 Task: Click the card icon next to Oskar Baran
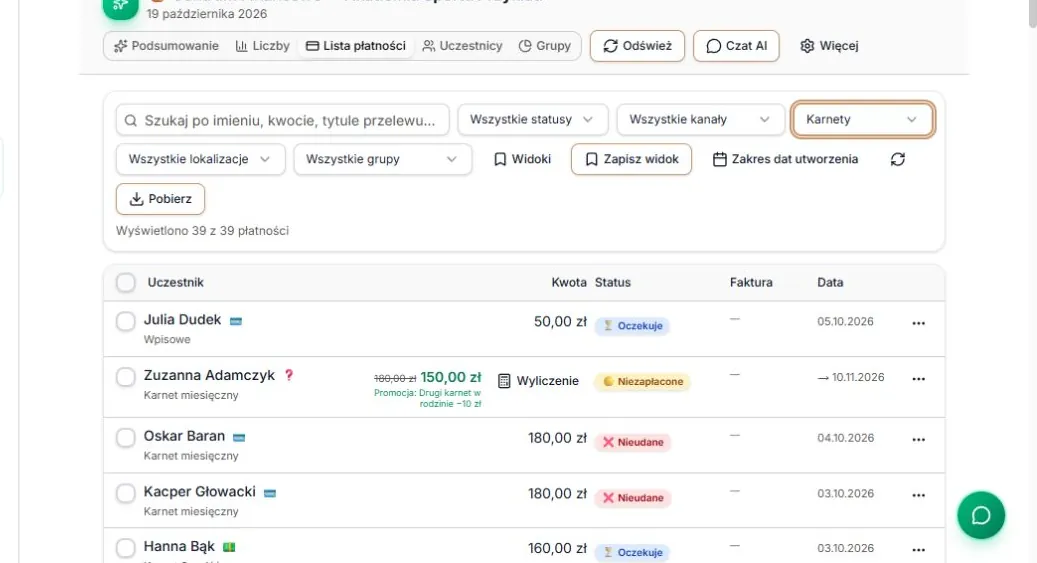click(x=239, y=438)
